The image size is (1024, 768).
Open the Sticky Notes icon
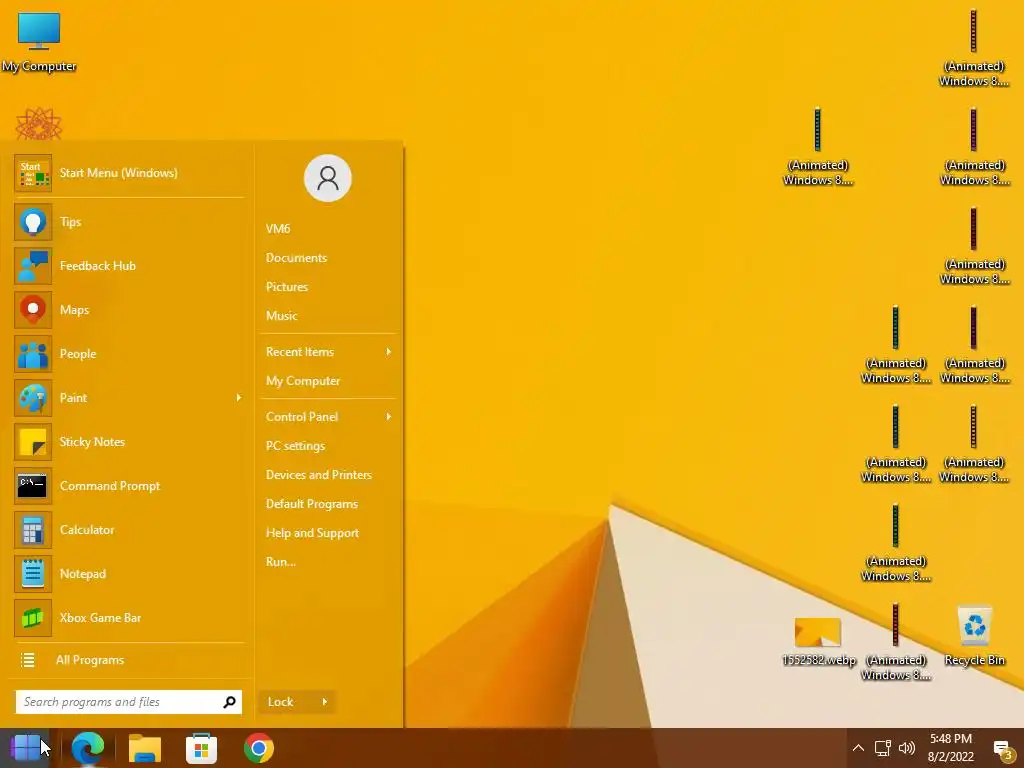pos(33,442)
